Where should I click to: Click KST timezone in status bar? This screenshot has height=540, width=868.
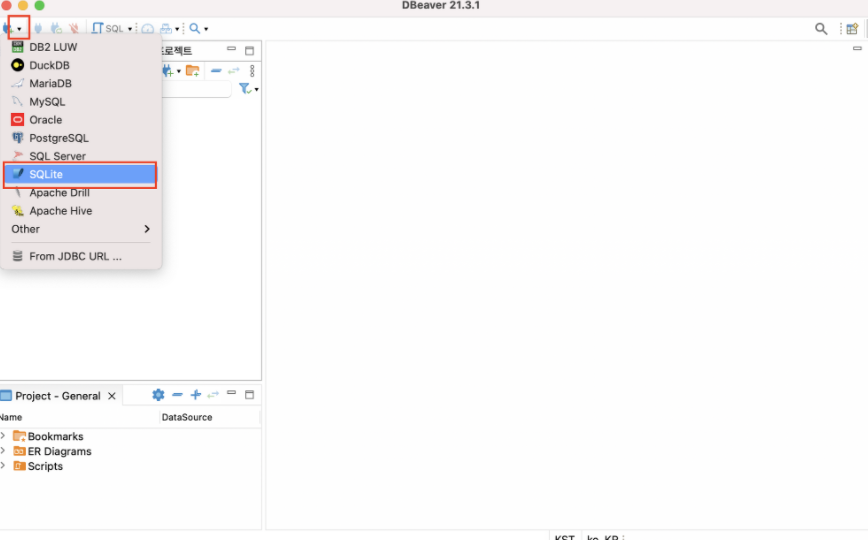pos(565,537)
